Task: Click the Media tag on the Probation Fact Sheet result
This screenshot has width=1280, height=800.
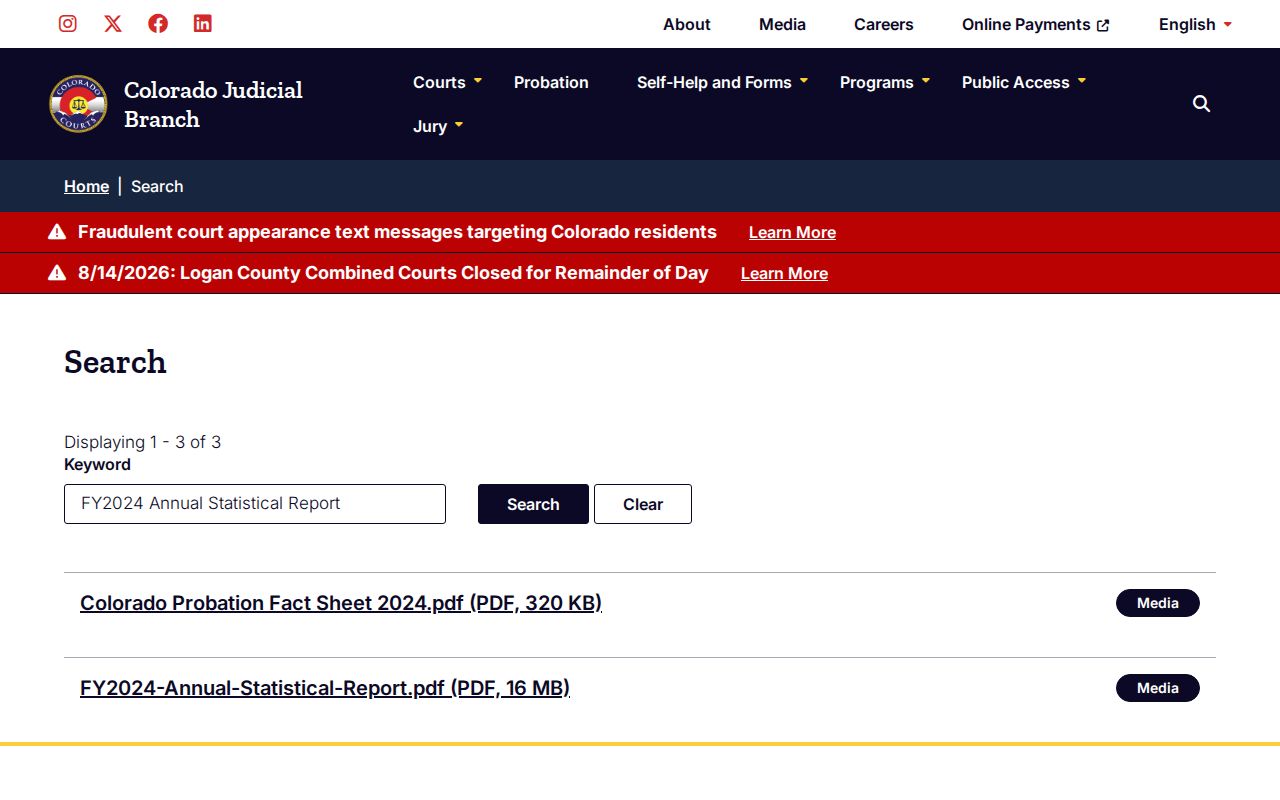Action: tap(1158, 603)
